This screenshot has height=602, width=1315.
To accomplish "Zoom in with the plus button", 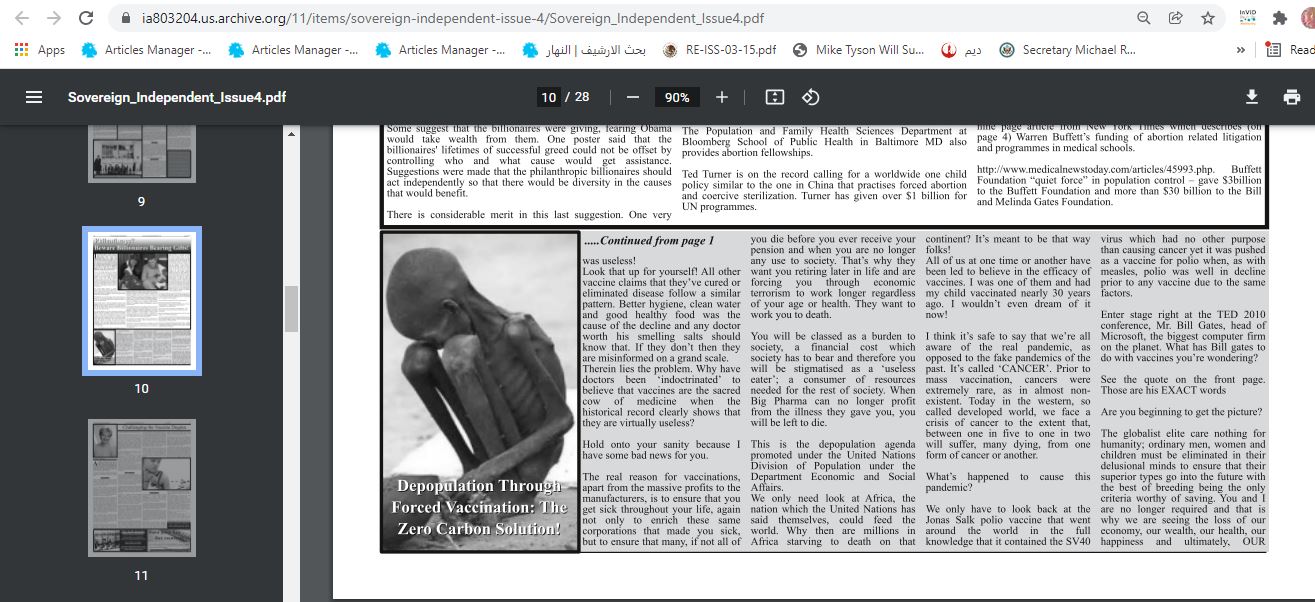I will click(722, 97).
